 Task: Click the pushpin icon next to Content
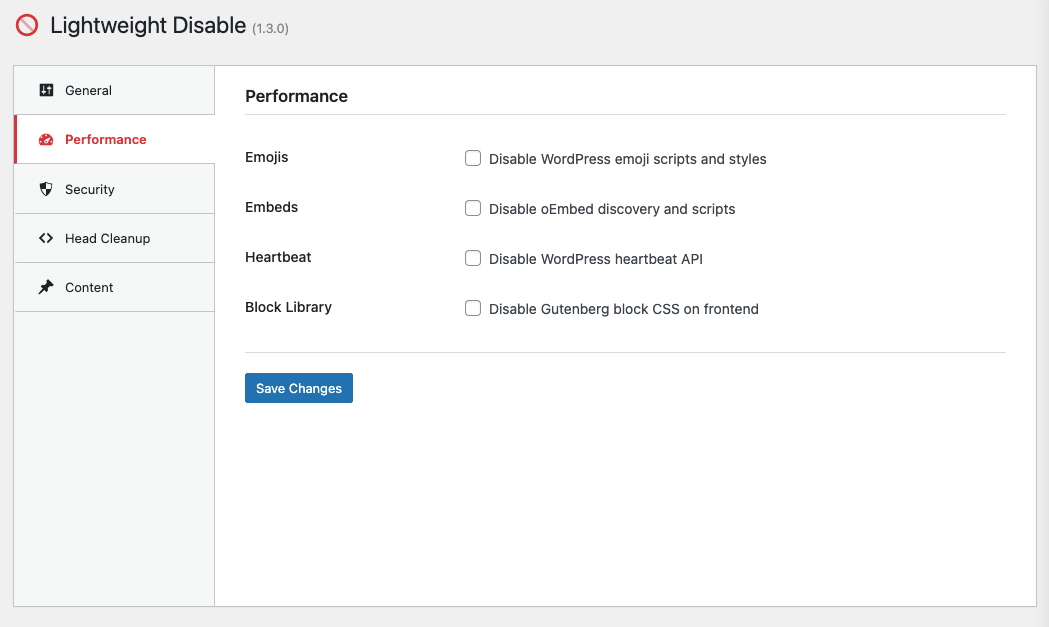pos(46,287)
